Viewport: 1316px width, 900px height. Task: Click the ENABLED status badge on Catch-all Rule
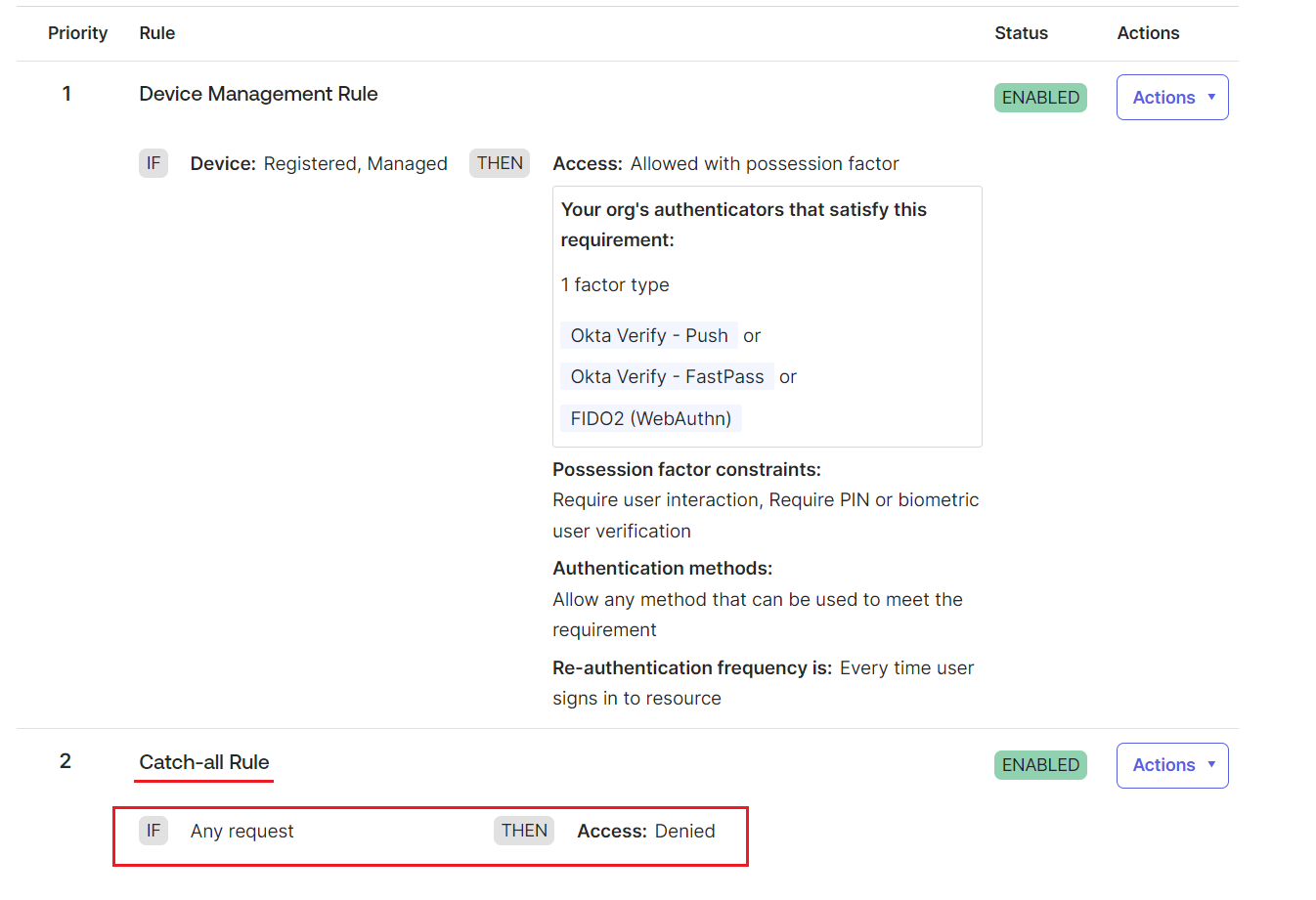(x=1039, y=765)
